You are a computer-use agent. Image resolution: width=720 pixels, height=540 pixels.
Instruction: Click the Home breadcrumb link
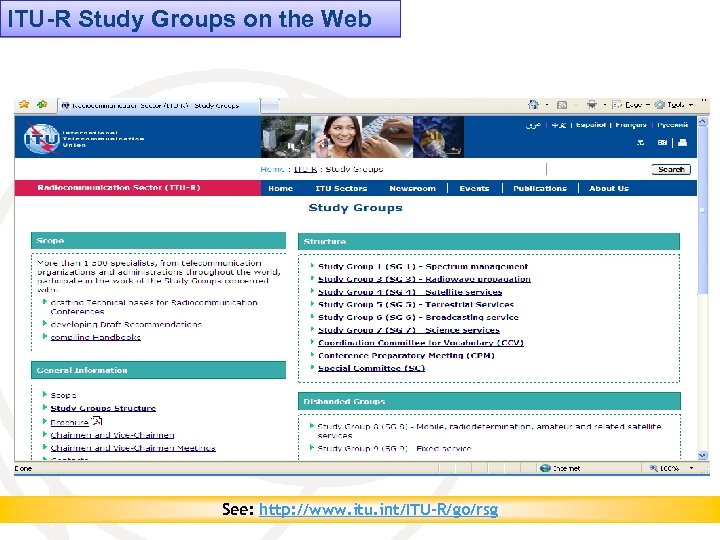point(272,169)
